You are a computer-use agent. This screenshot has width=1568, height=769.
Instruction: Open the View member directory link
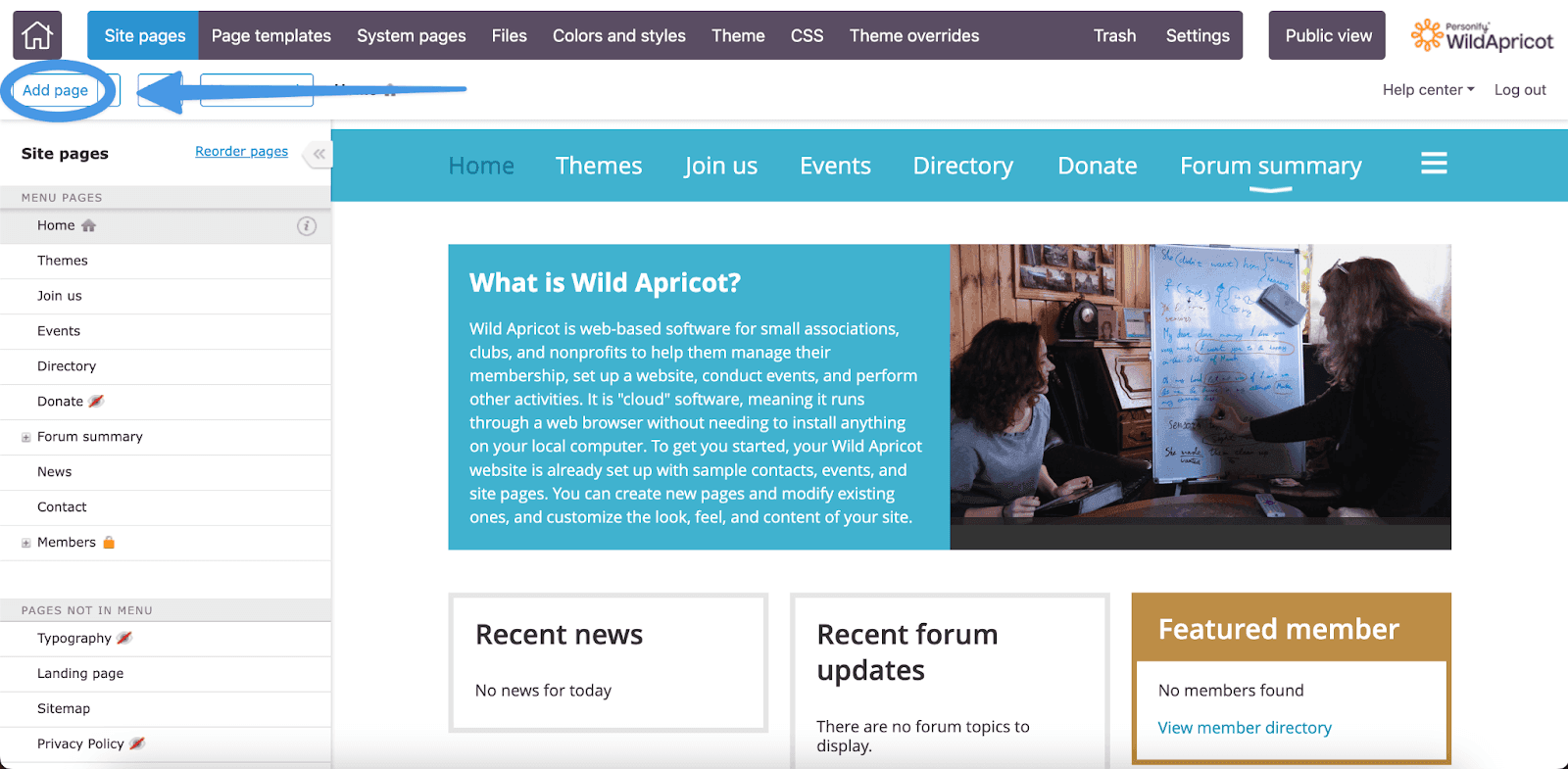1245,728
